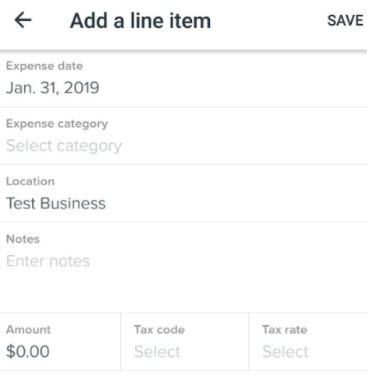367x379 pixels.
Task: Tap the Tax code label
Action: [159, 330]
